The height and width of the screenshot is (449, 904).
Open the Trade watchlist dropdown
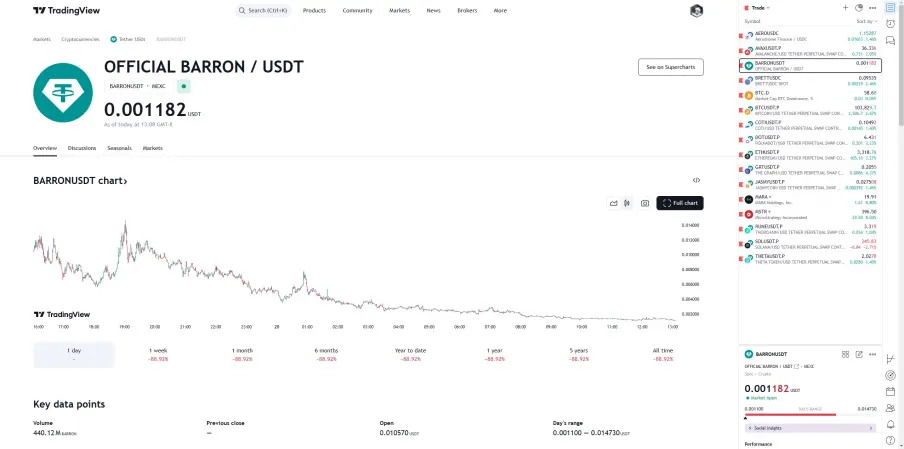pos(760,8)
